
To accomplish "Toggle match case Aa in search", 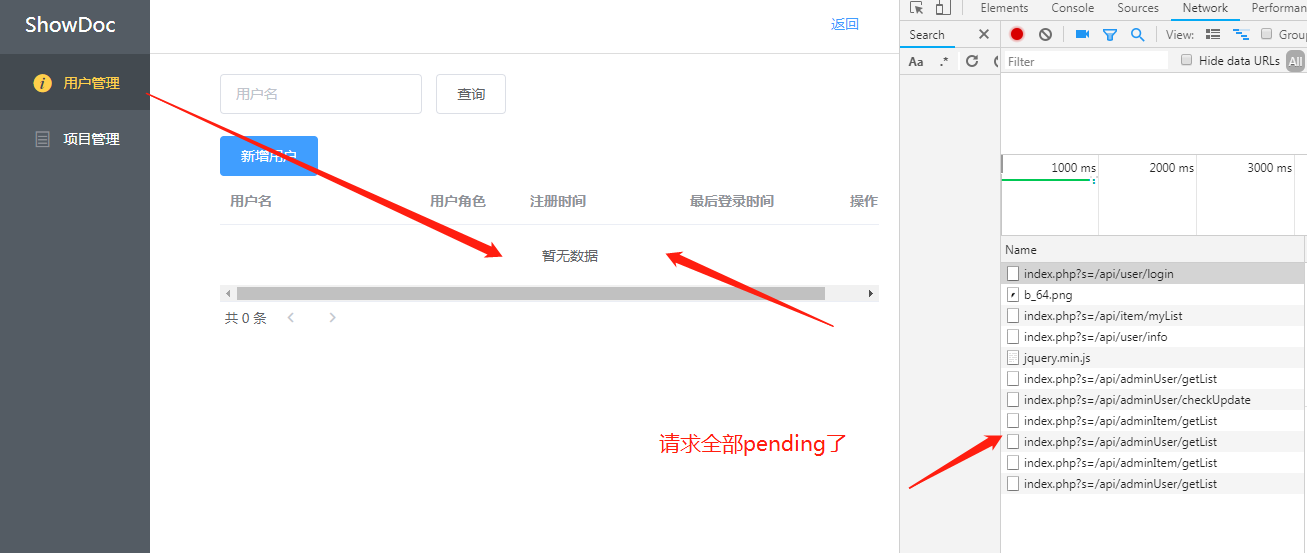I will (x=916, y=61).
